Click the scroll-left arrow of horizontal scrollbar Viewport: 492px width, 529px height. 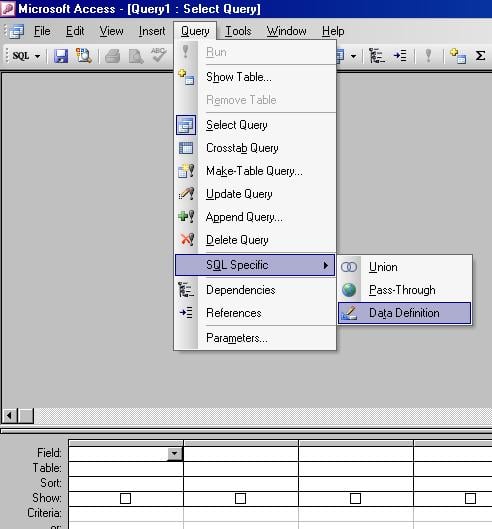10,415
